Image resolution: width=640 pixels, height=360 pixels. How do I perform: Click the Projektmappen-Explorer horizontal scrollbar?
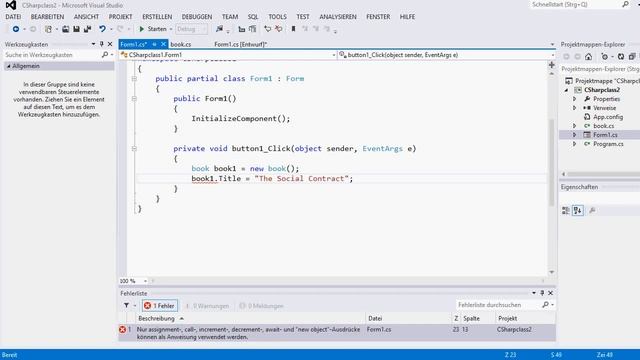pos(603,174)
